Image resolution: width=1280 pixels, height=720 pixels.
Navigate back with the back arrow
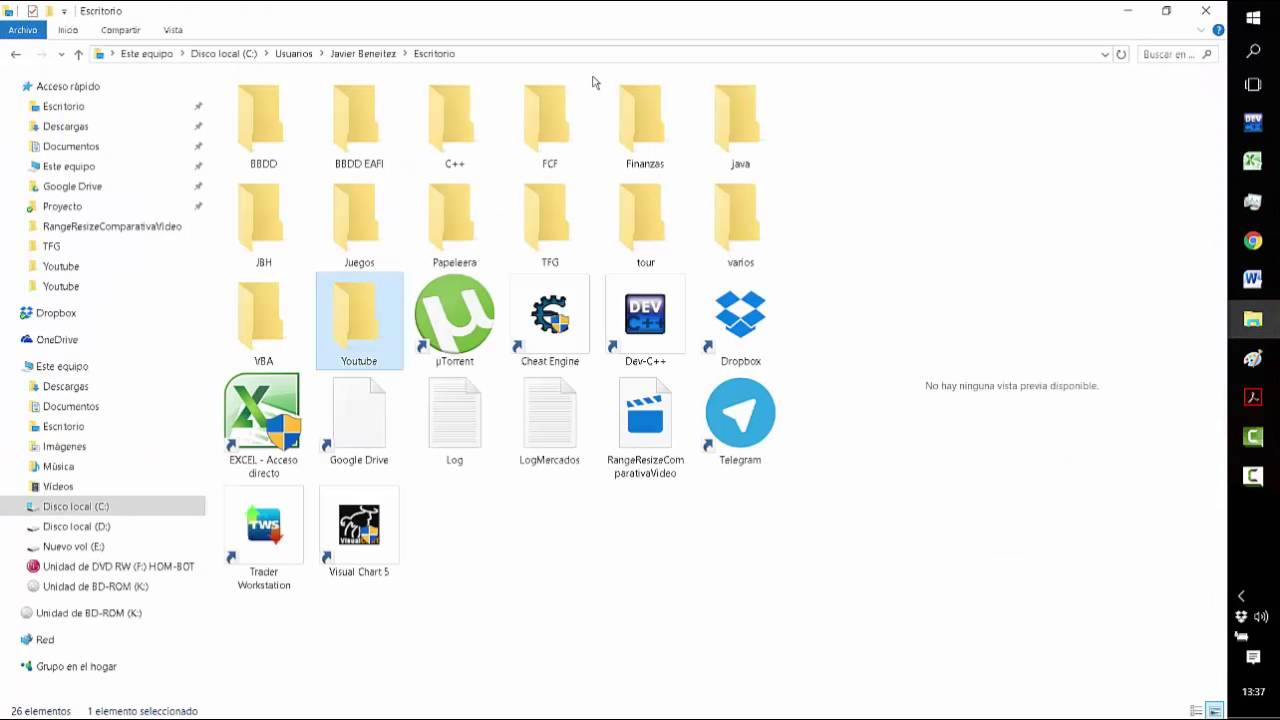click(x=16, y=54)
